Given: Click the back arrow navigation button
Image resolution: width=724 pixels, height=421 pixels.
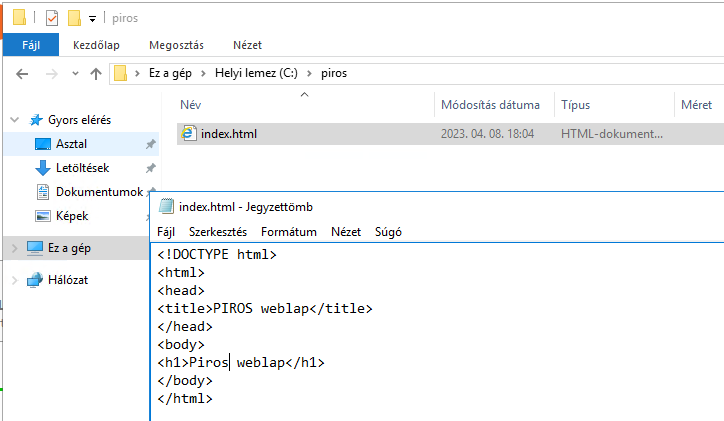Looking at the screenshot, I should click(x=24, y=73).
